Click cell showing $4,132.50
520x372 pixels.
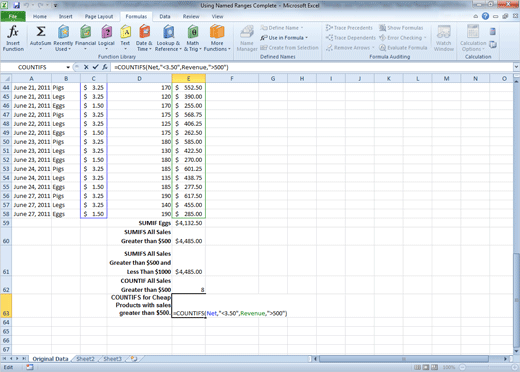click(189, 223)
